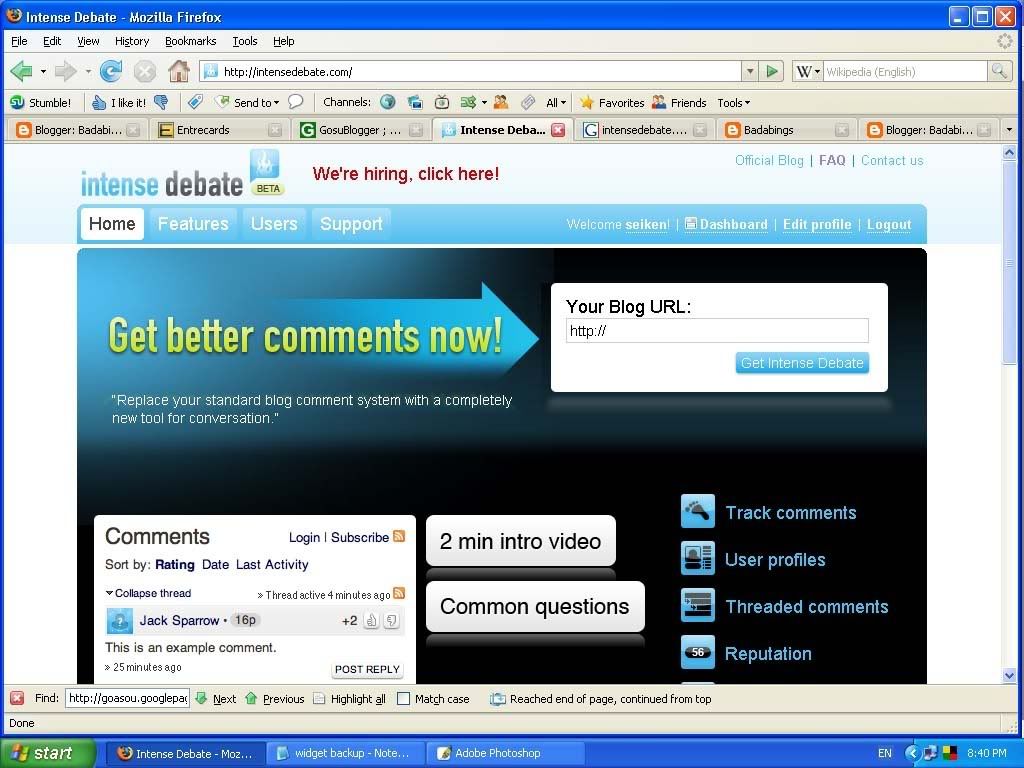Click the thread RSS feed icon
The width and height of the screenshot is (1024, 768).
tap(399, 593)
